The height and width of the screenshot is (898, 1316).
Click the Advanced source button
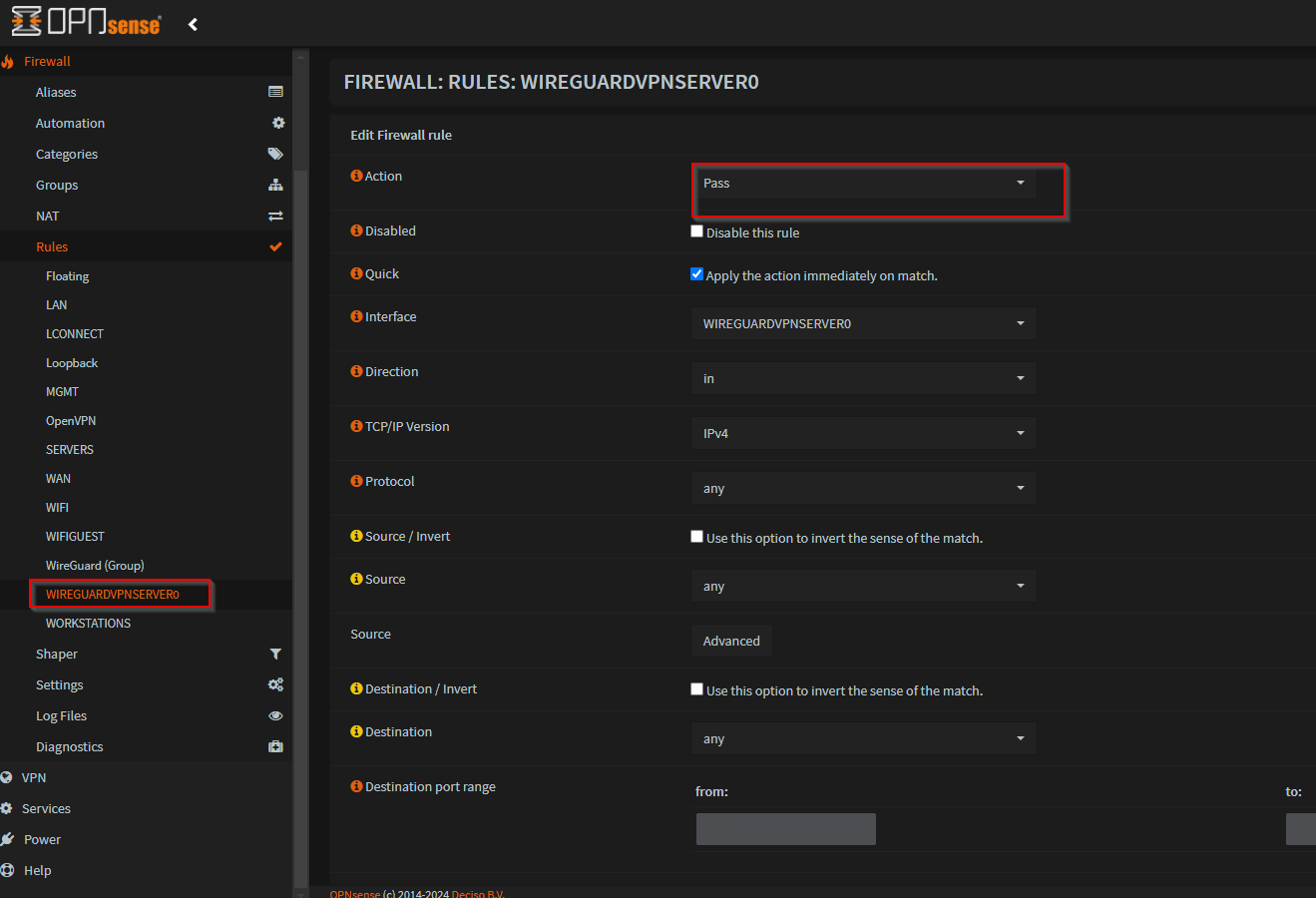click(731, 641)
